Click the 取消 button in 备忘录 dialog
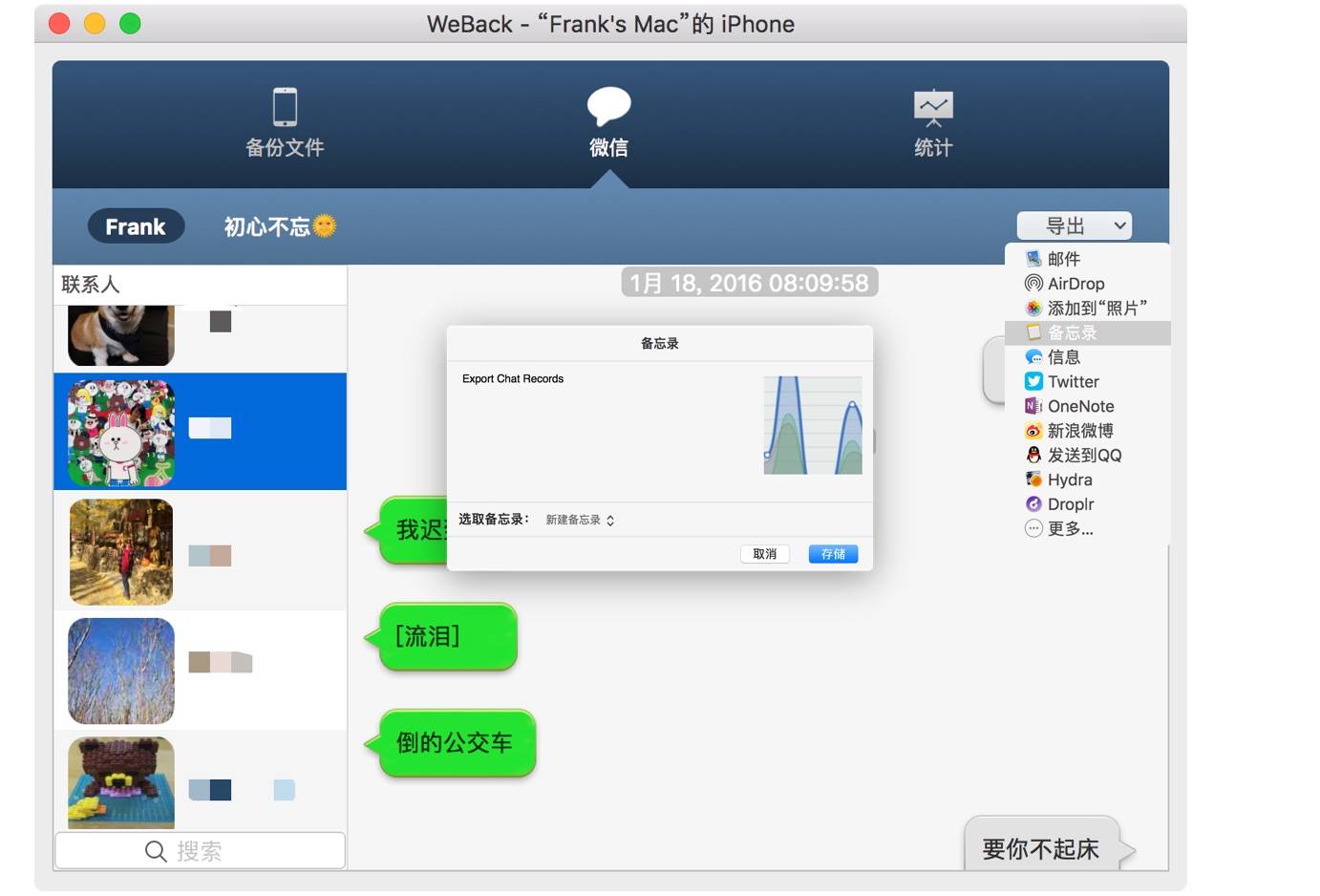 (765, 554)
